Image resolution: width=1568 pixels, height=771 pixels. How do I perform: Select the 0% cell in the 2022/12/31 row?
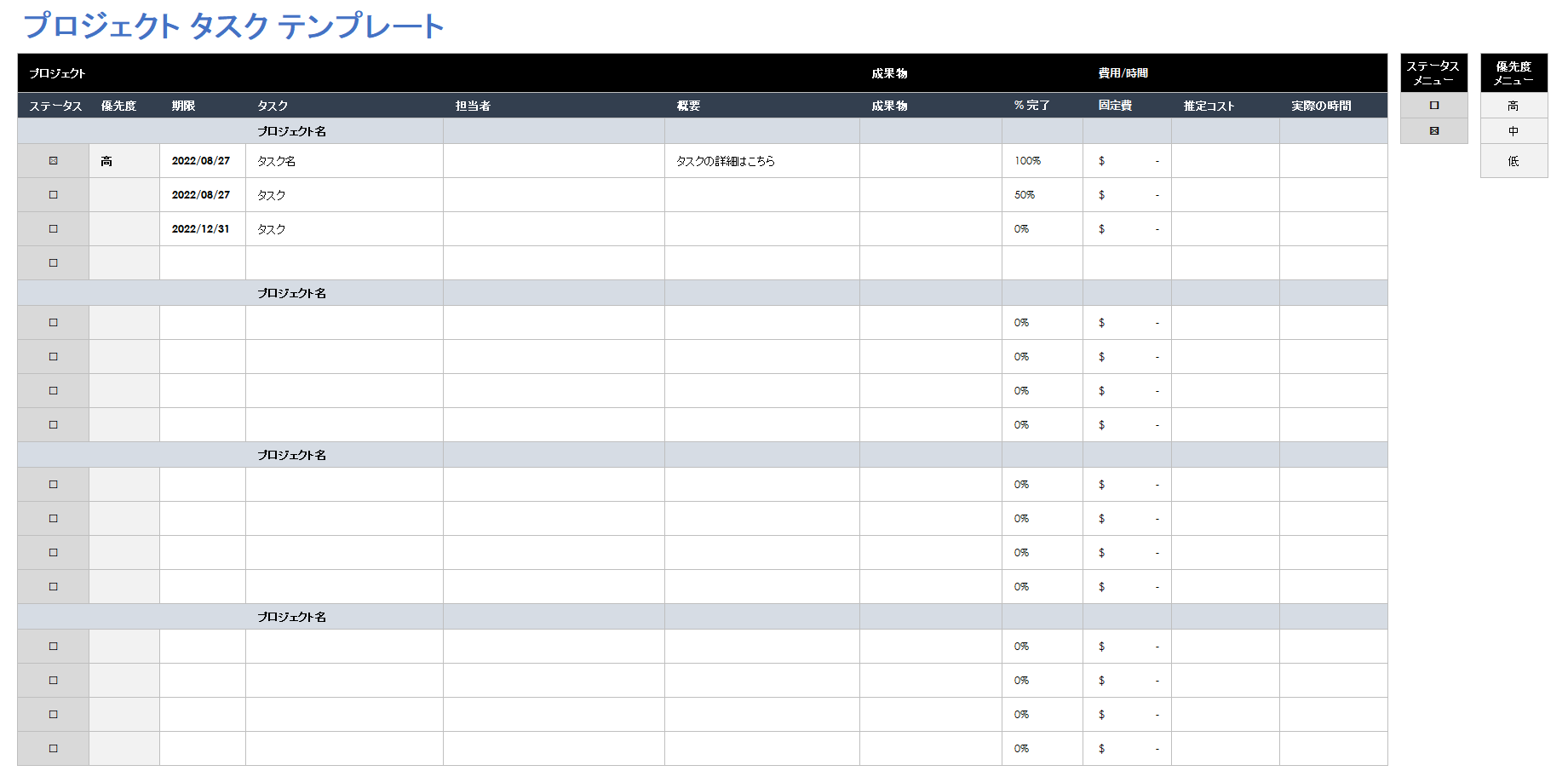(1042, 229)
